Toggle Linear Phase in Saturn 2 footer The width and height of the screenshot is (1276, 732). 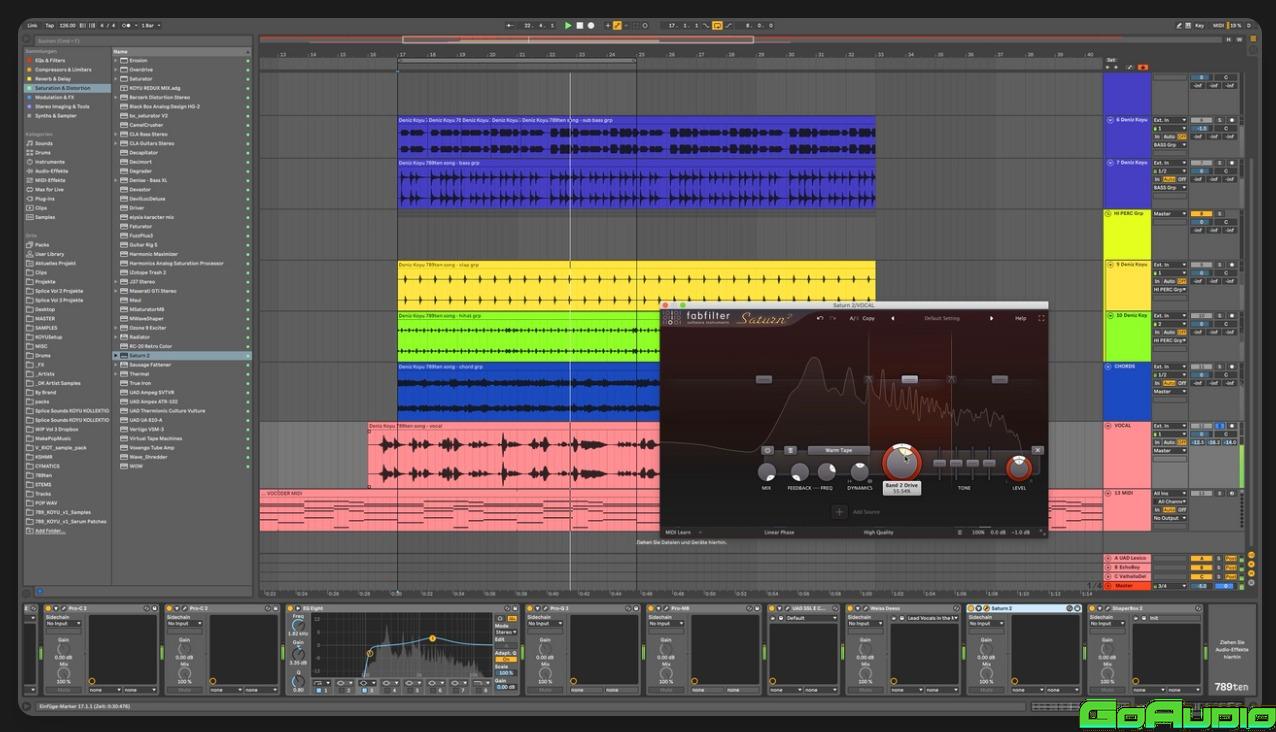point(779,532)
